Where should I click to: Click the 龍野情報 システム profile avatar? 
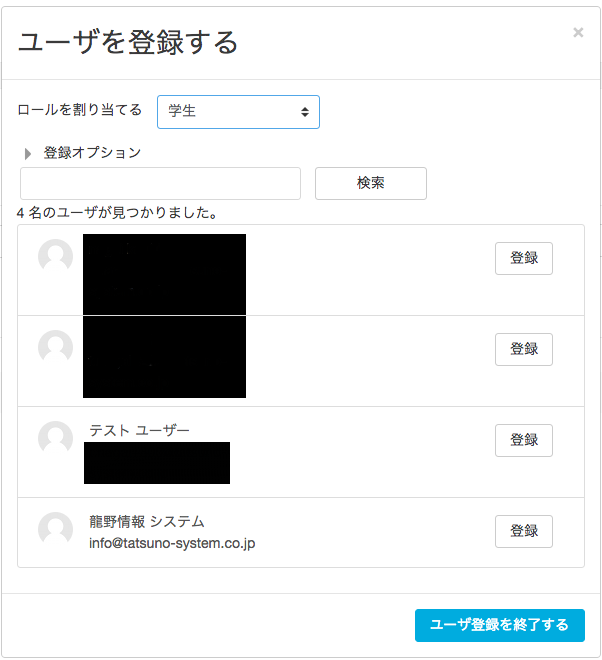(x=55, y=529)
